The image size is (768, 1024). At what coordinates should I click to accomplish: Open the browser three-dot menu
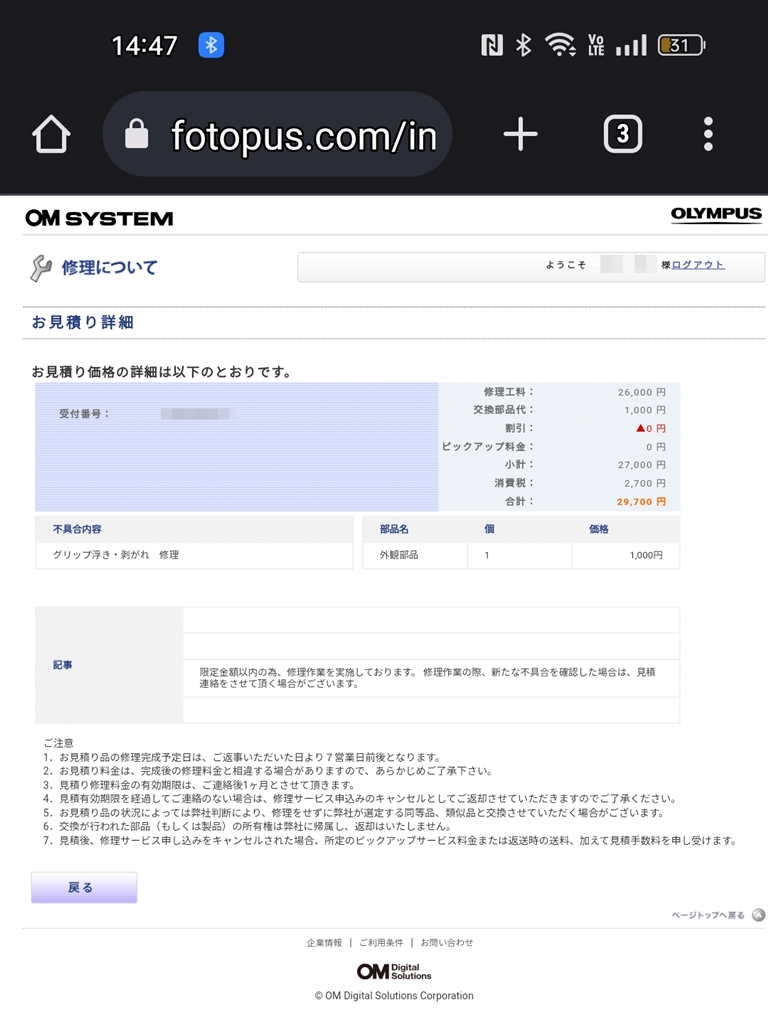[x=708, y=135]
